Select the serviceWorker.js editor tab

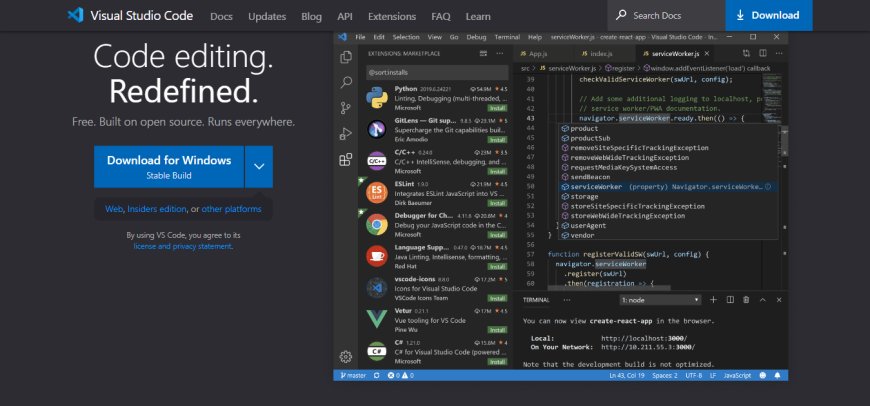pos(675,54)
